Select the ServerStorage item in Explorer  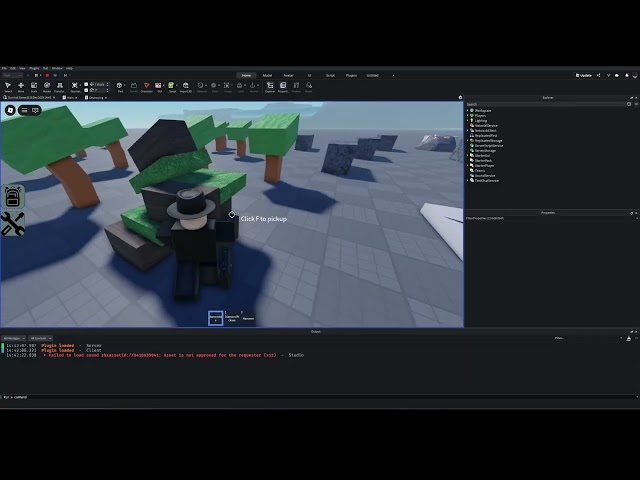coord(483,150)
